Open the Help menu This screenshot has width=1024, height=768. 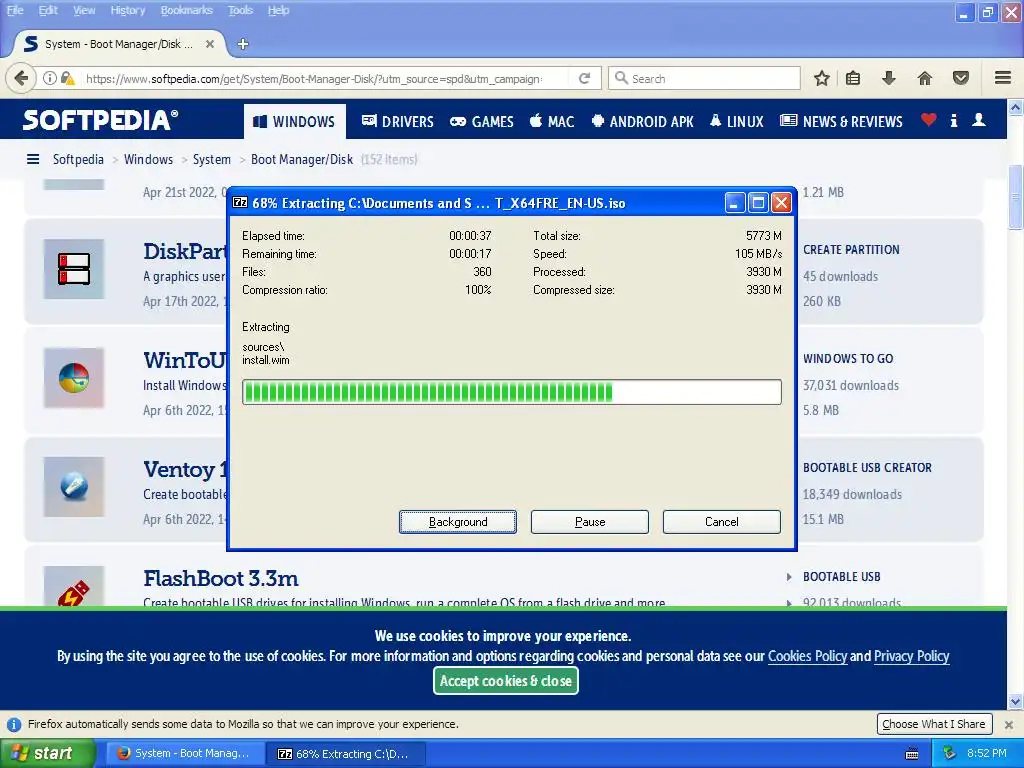click(278, 10)
